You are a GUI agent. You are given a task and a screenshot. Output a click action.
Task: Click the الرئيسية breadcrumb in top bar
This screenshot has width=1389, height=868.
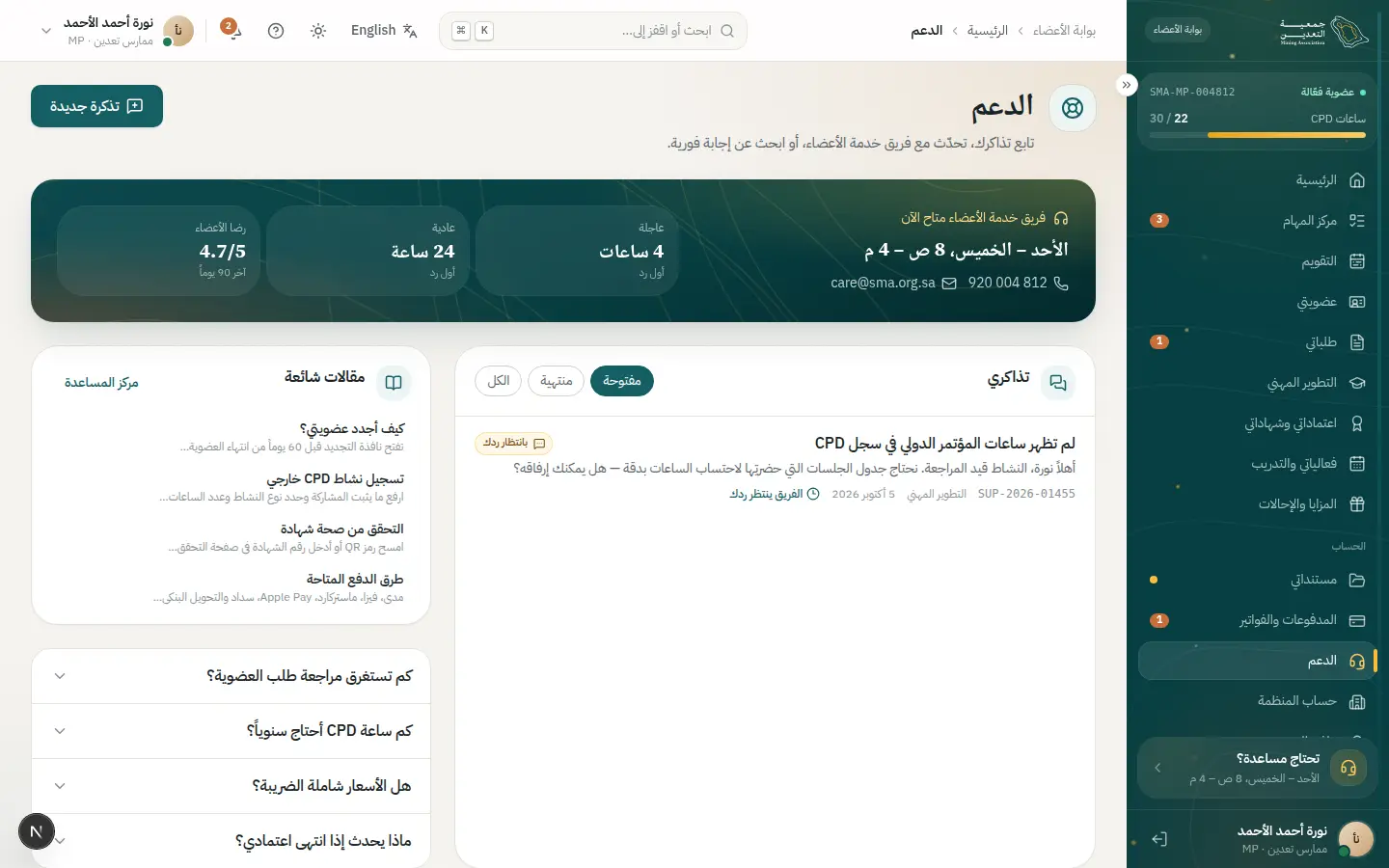click(988, 31)
